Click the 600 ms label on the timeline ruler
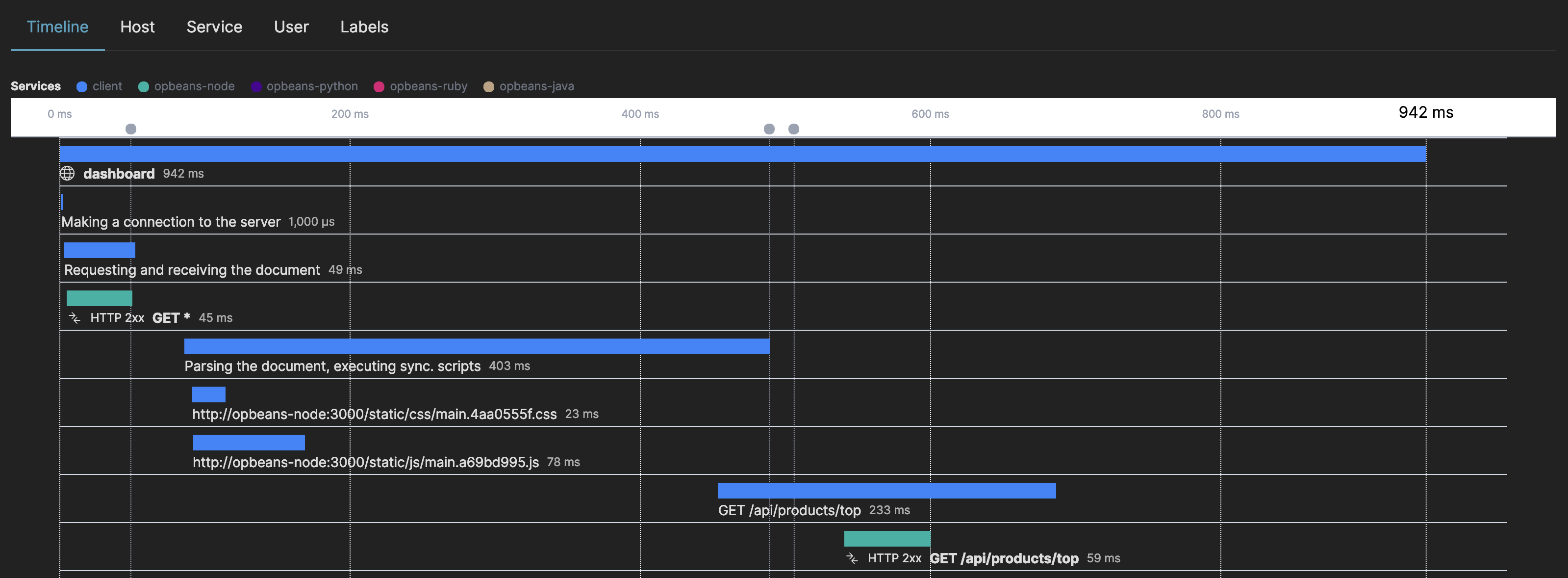Screen dimensions: 1568x578 click(x=930, y=113)
